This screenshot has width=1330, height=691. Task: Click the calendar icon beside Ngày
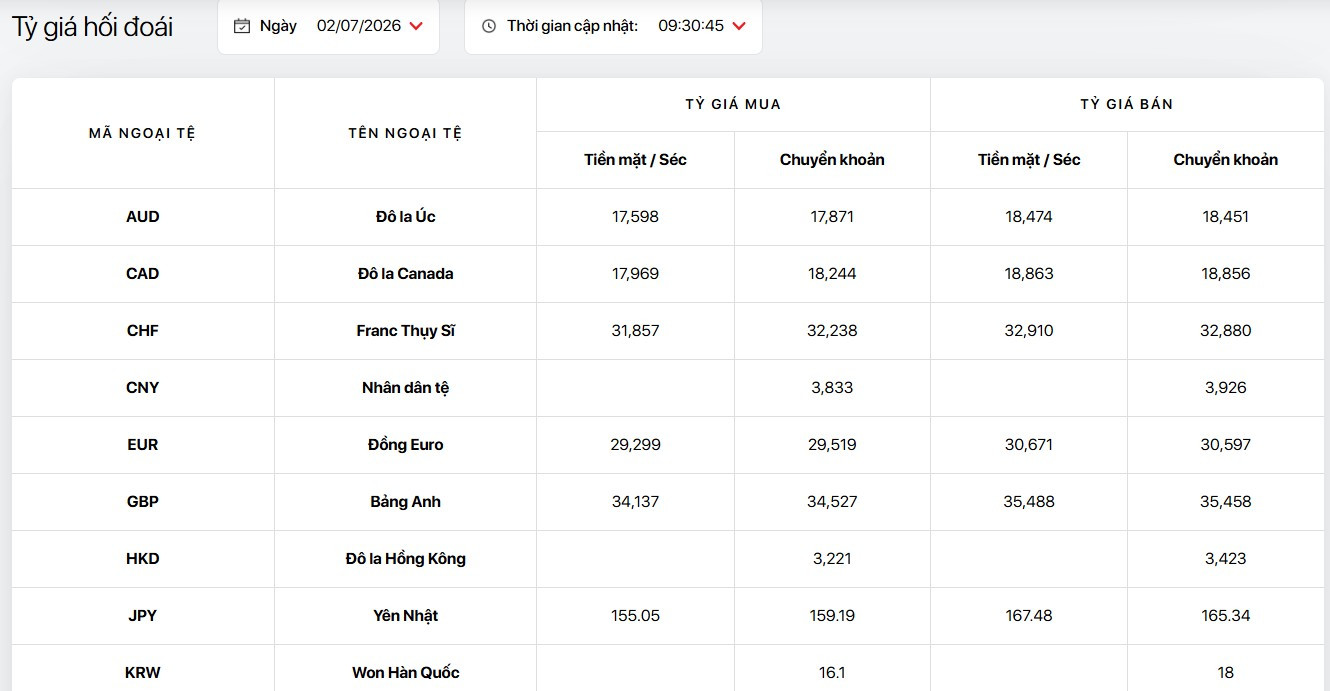pyautogui.click(x=242, y=26)
